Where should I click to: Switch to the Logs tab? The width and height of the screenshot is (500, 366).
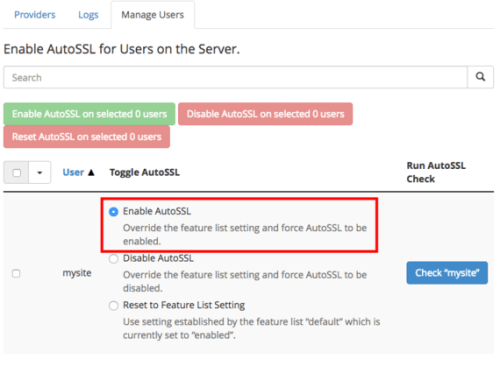point(88,15)
